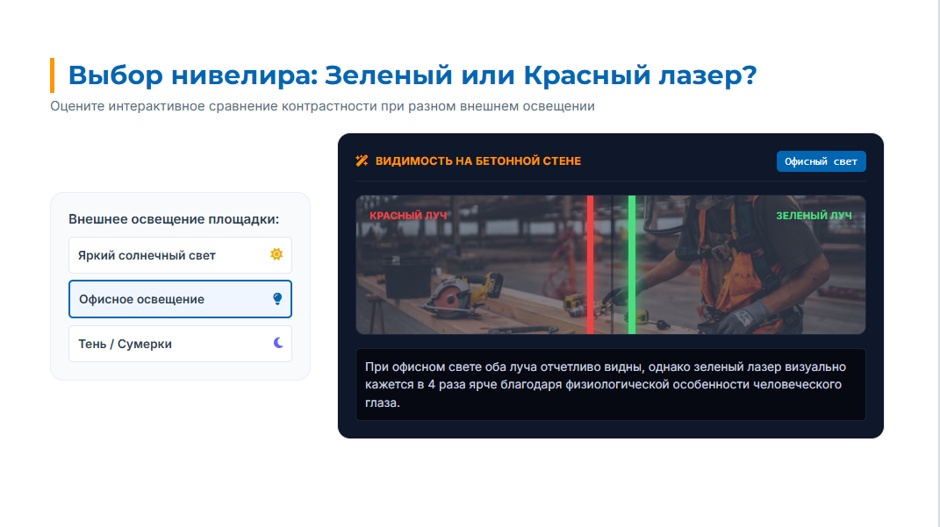Select the "Офисное освещение" lighting option
The height and width of the screenshot is (527, 940).
(180, 299)
